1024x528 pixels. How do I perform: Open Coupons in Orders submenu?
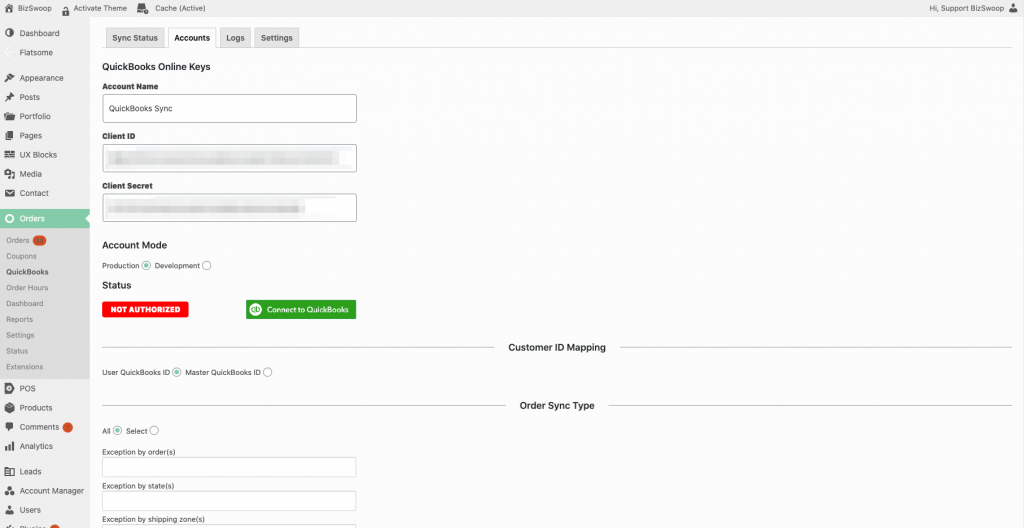coord(21,256)
